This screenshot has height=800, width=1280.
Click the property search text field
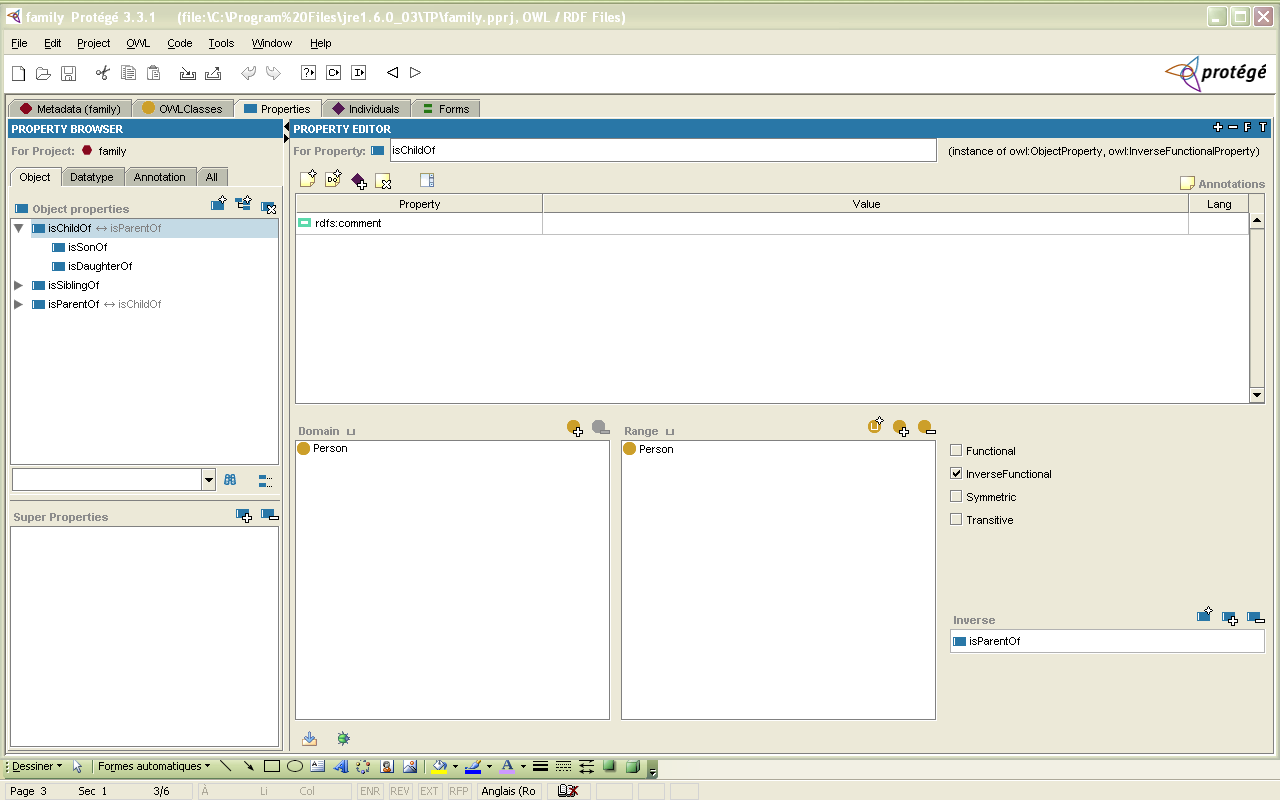point(107,480)
